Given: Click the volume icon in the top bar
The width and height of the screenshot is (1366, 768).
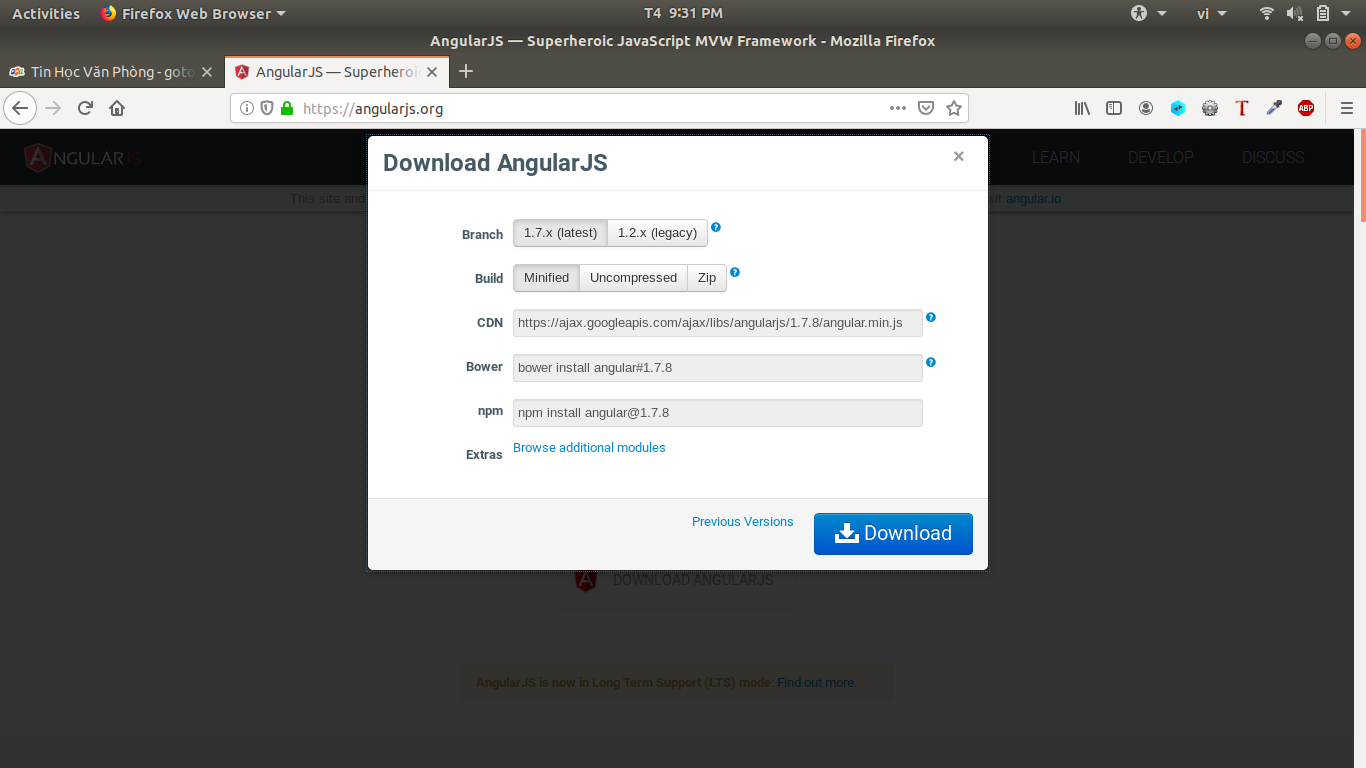Looking at the screenshot, I should click(1295, 13).
